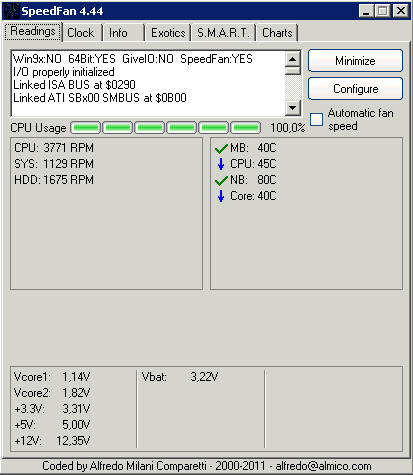Switch to the Exotics tab
The width and height of the screenshot is (413, 475).
pyautogui.click(x=168, y=33)
